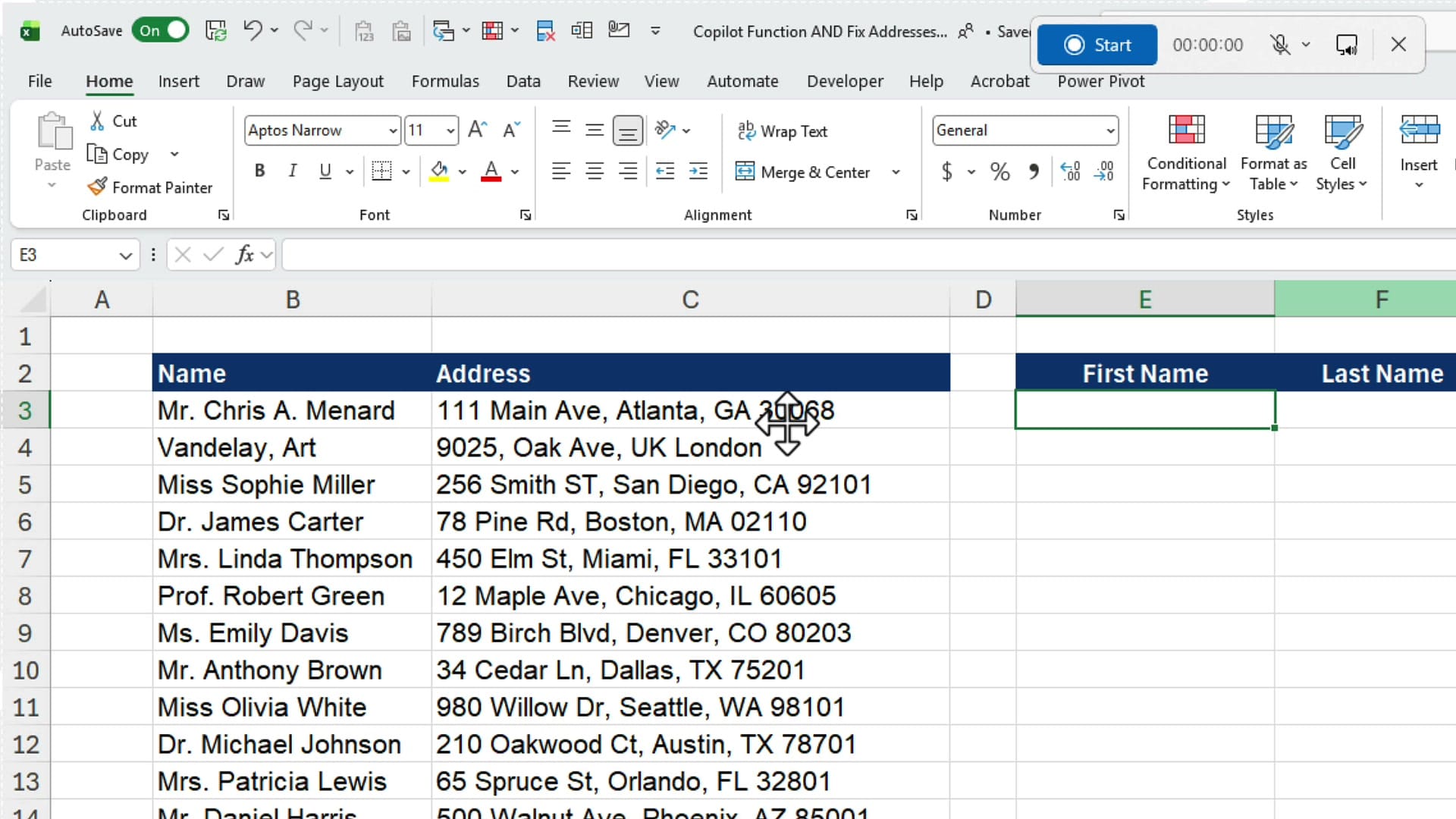Click the Save icon in the title bar

pyautogui.click(x=216, y=30)
